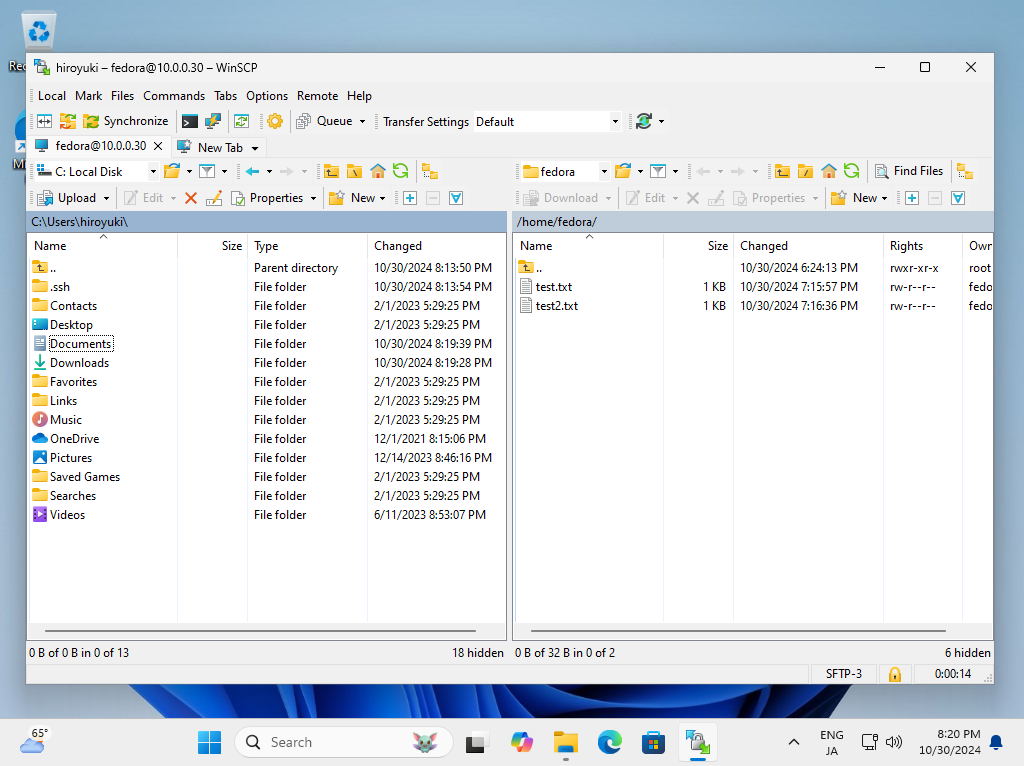Show local directory tree icon
Screen dimensions: 1024x766
tap(429, 171)
